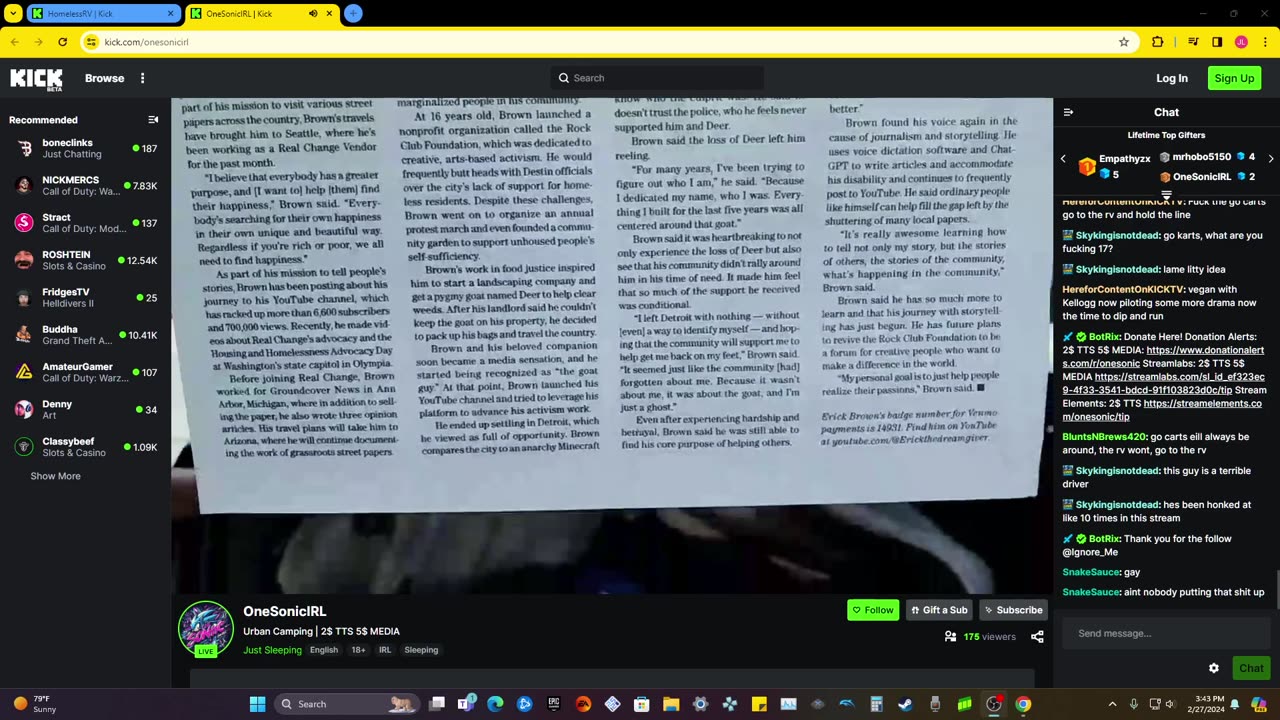Reload the page with the refresh icon

pos(62,42)
